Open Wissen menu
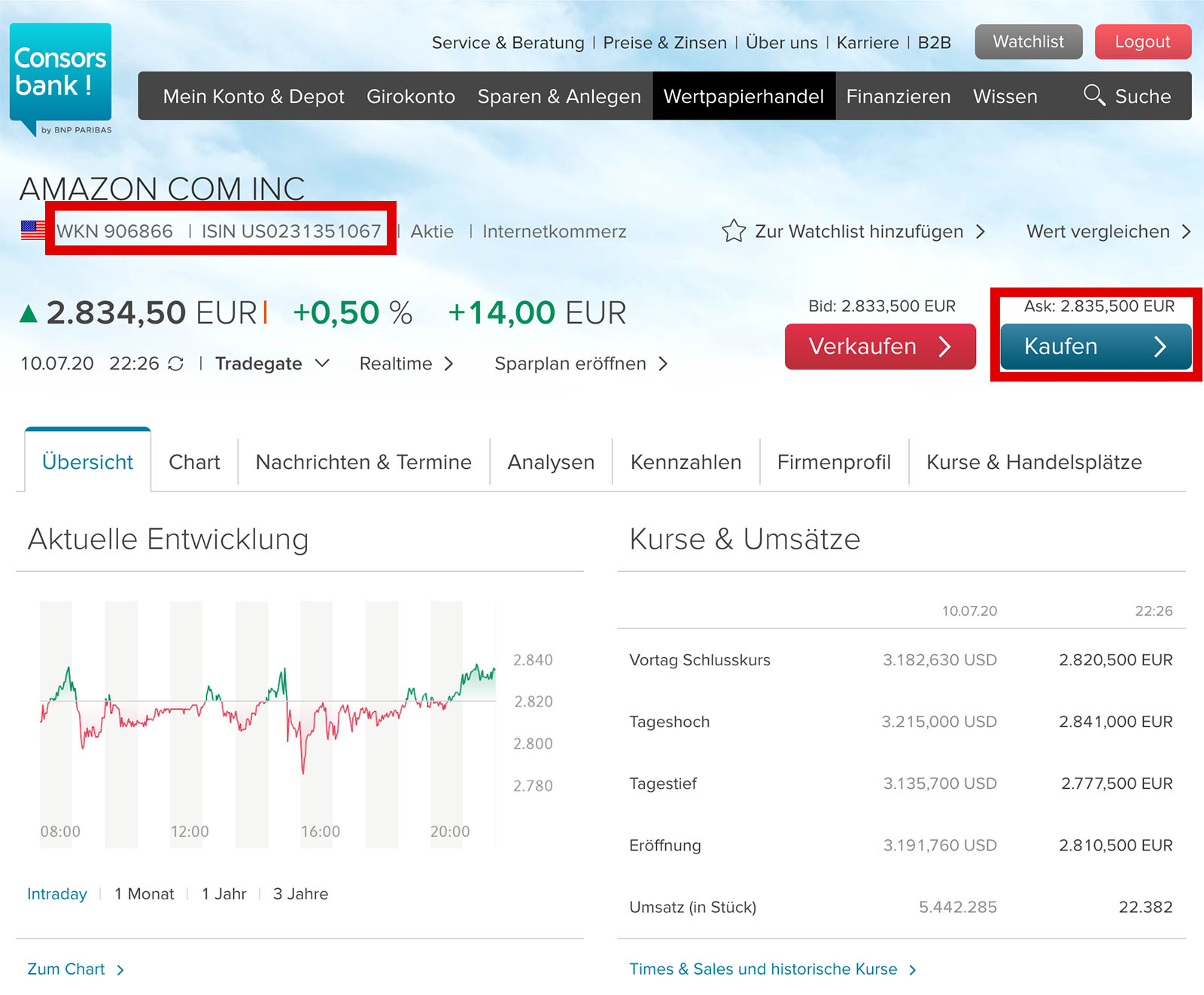This screenshot has height=995, width=1204. coord(1005,96)
